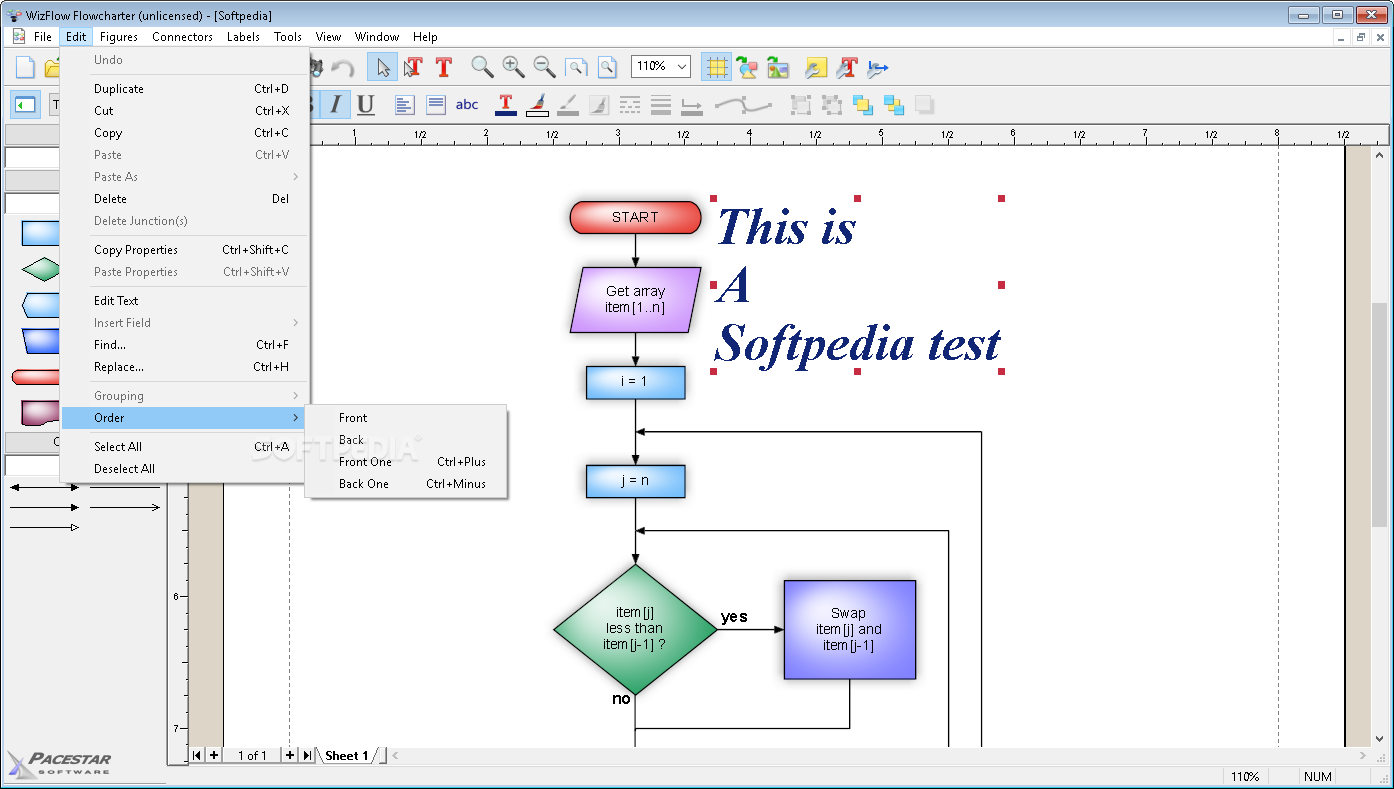Viewport: 1394px width, 789px height.
Task: Go to last sheet navigation button
Action: click(x=306, y=755)
